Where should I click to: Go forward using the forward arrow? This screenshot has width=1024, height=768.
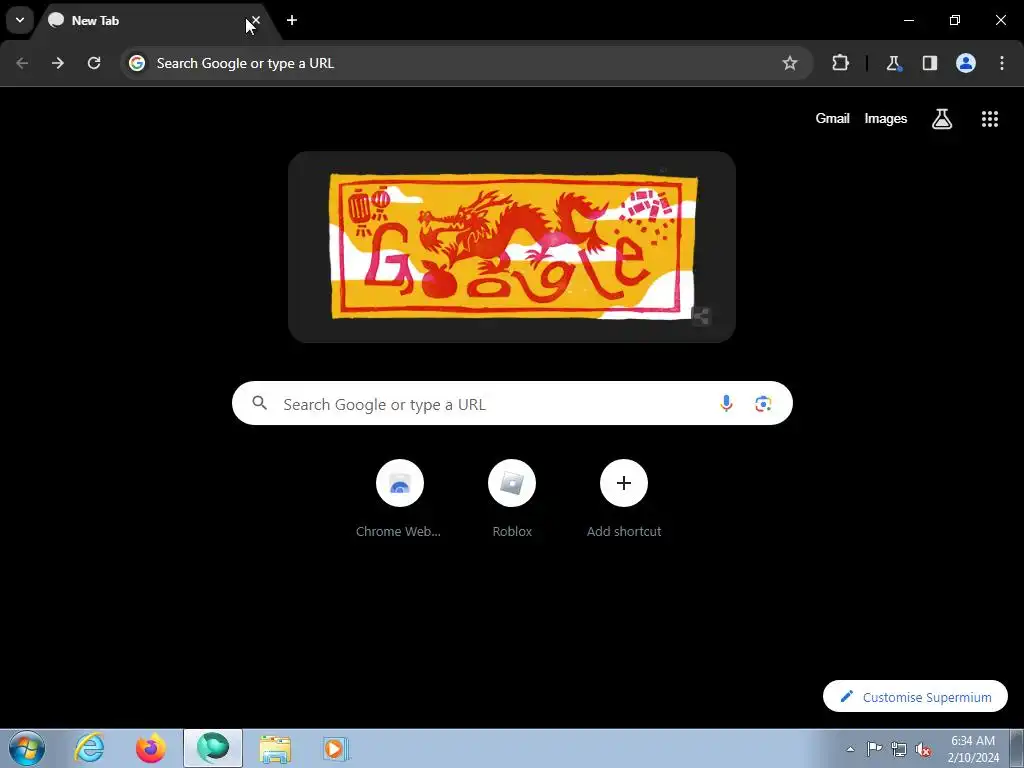point(58,63)
